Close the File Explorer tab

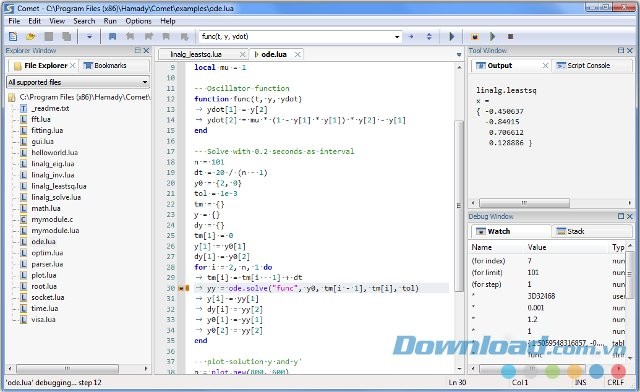pyautogui.click(x=72, y=65)
